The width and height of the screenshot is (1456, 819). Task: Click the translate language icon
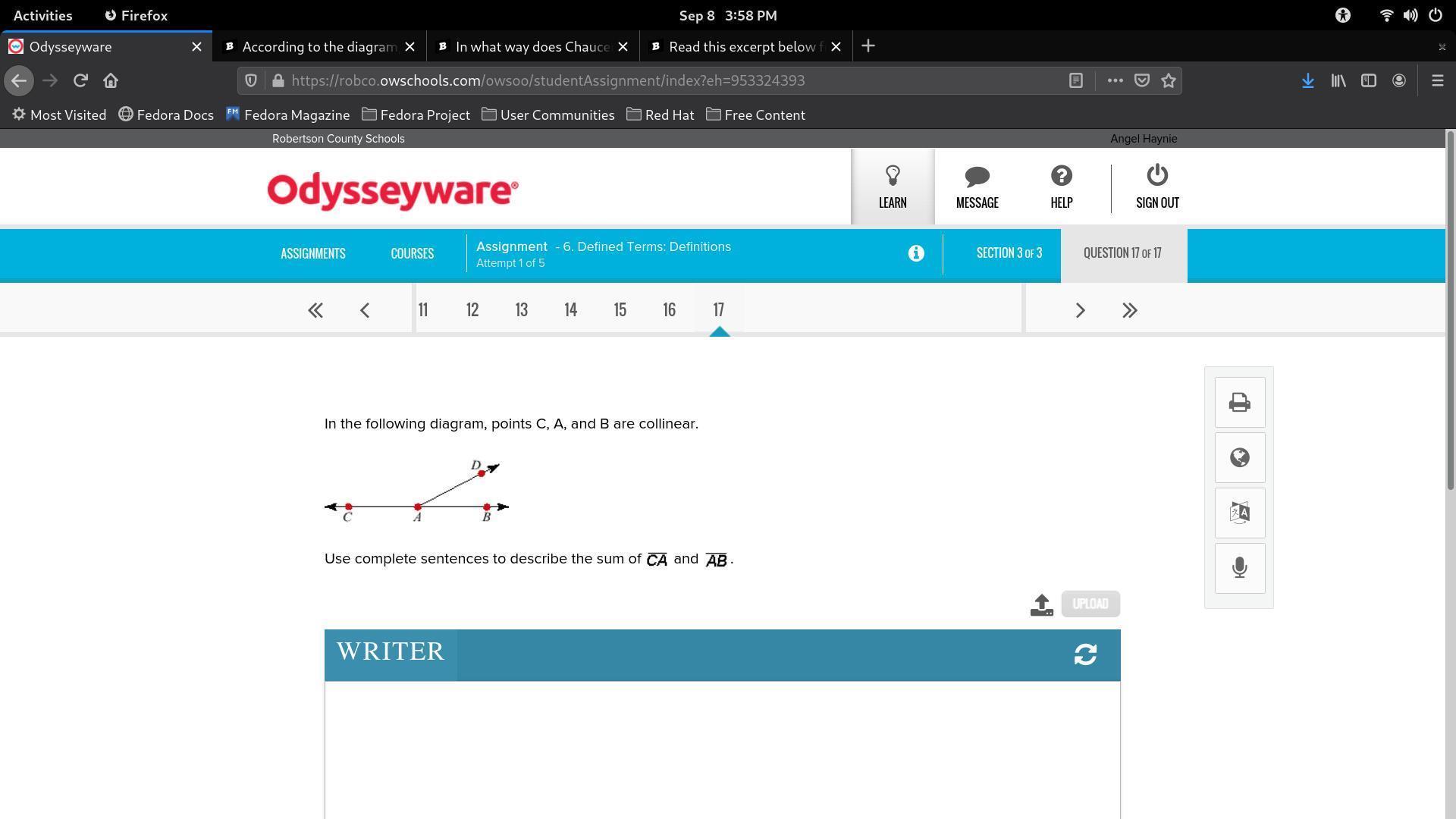tap(1239, 513)
